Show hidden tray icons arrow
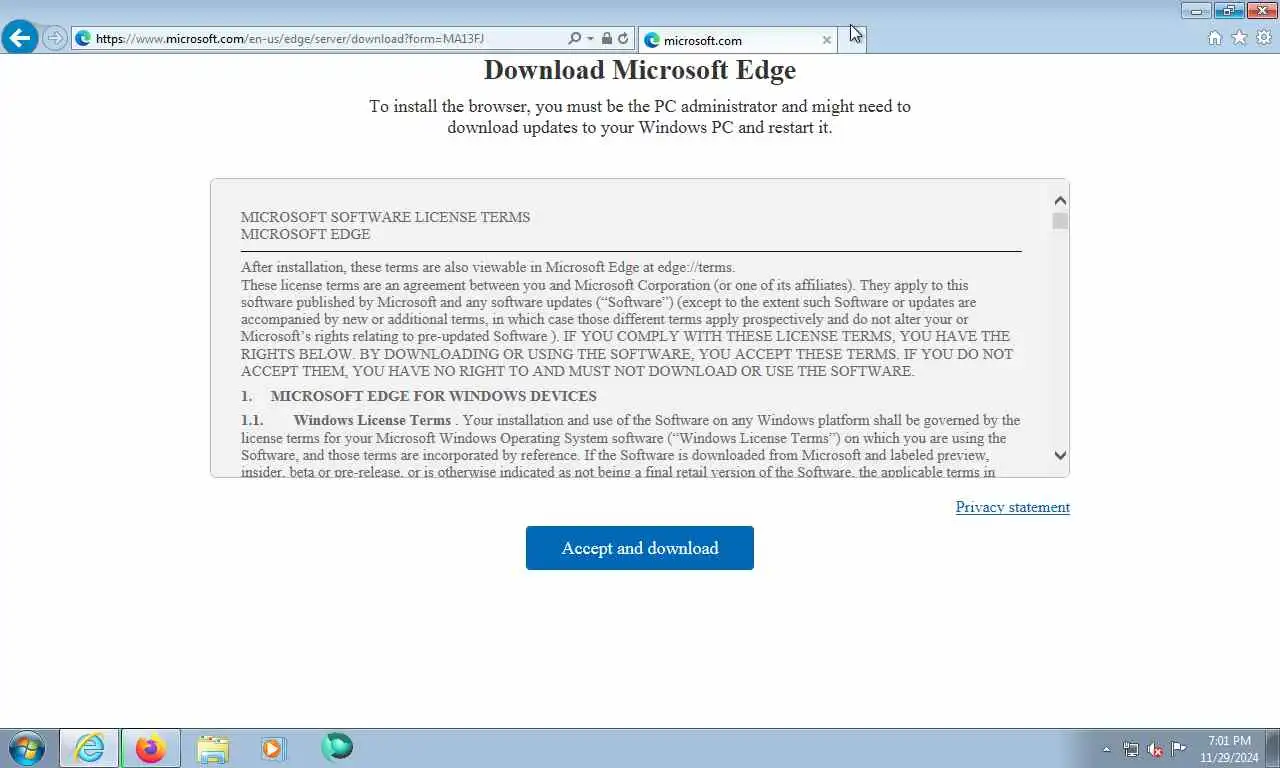This screenshot has width=1280, height=768. [1106, 749]
